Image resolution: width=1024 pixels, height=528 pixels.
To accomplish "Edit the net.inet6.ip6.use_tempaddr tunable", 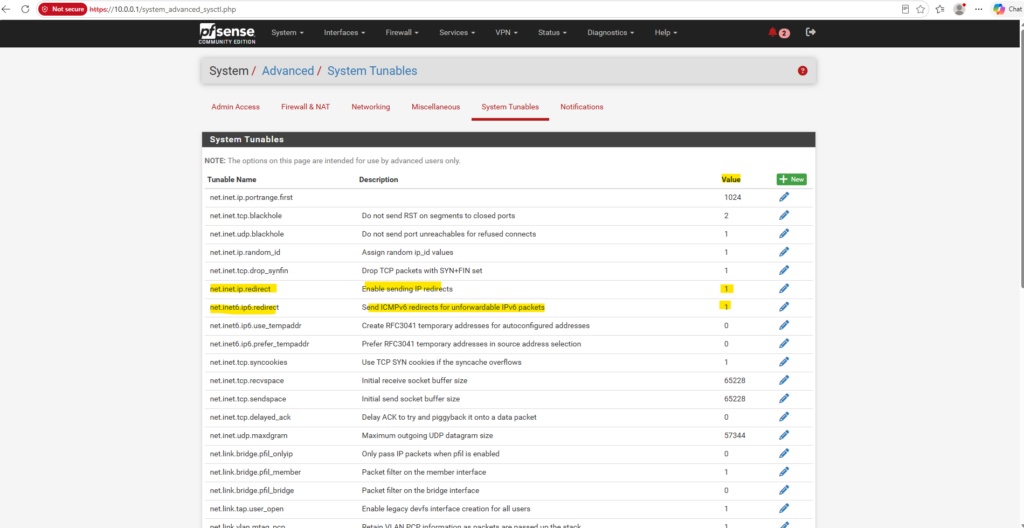I will pyautogui.click(x=784, y=325).
